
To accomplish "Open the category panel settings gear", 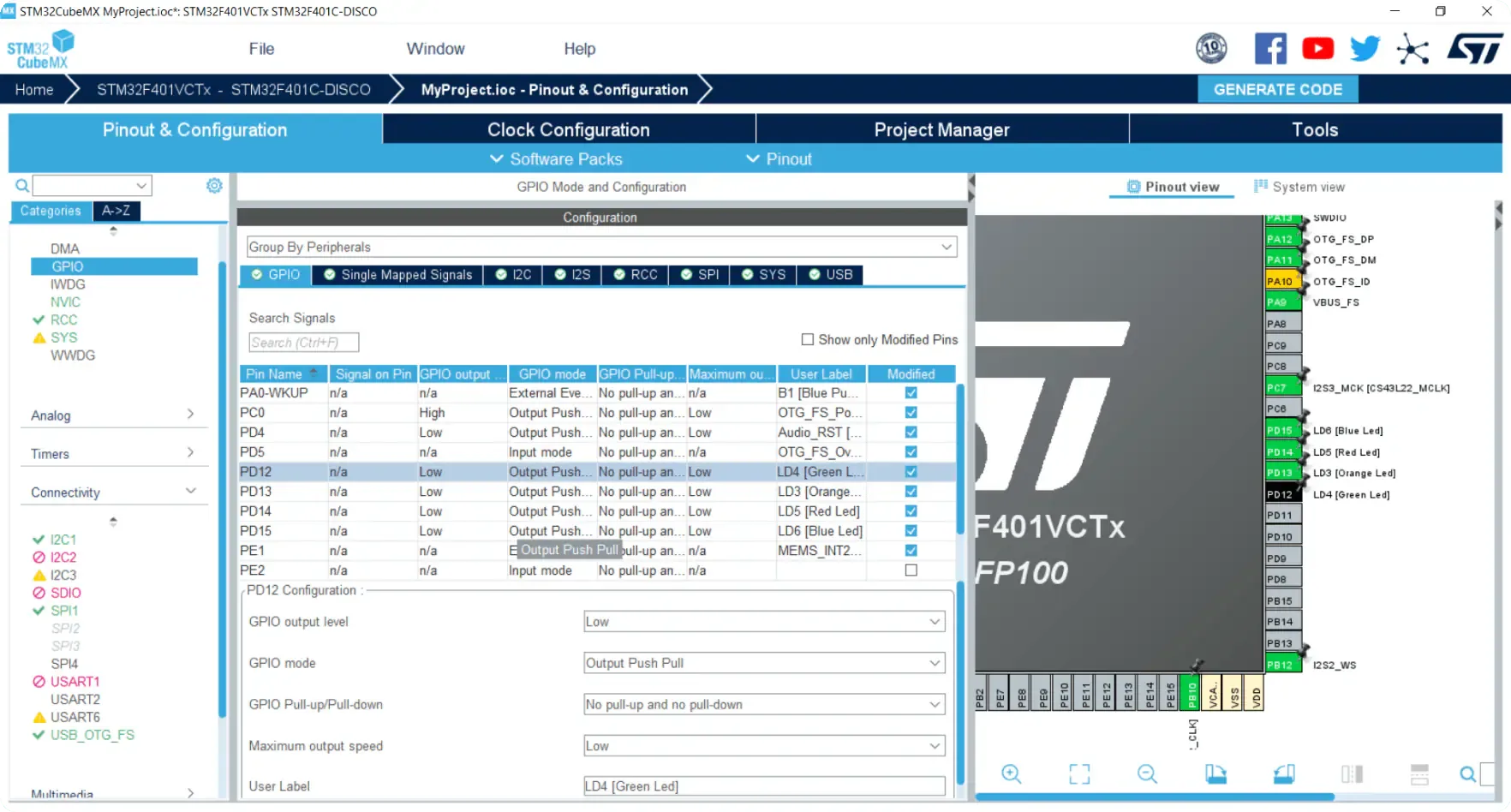I will click(214, 186).
